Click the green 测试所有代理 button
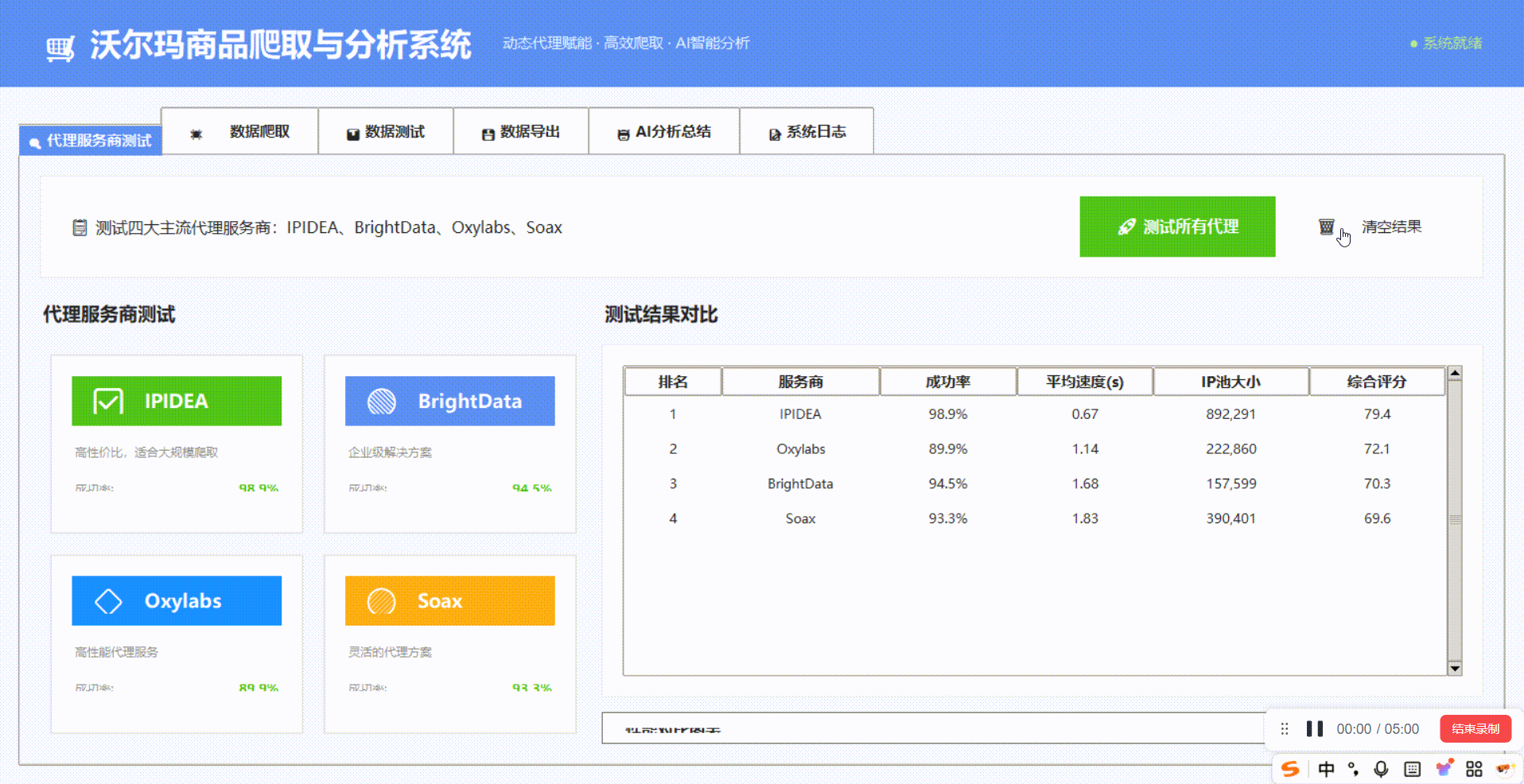This screenshot has height=784, width=1524. coord(1177,227)
